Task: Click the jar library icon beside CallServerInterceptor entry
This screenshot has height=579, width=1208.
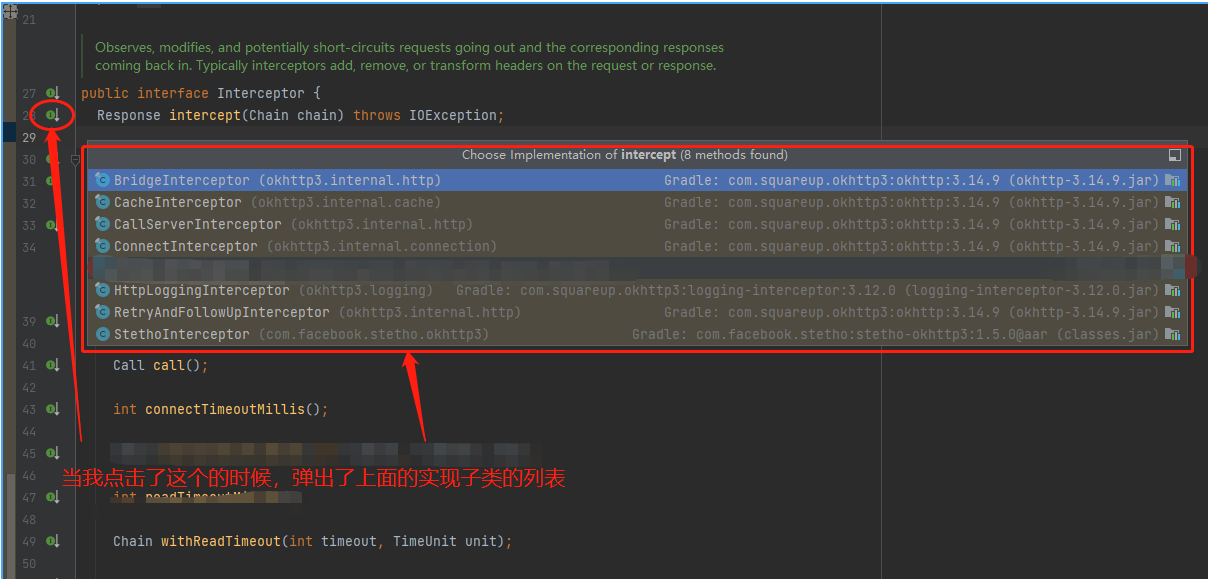Action: click(x=1172, y=224)
